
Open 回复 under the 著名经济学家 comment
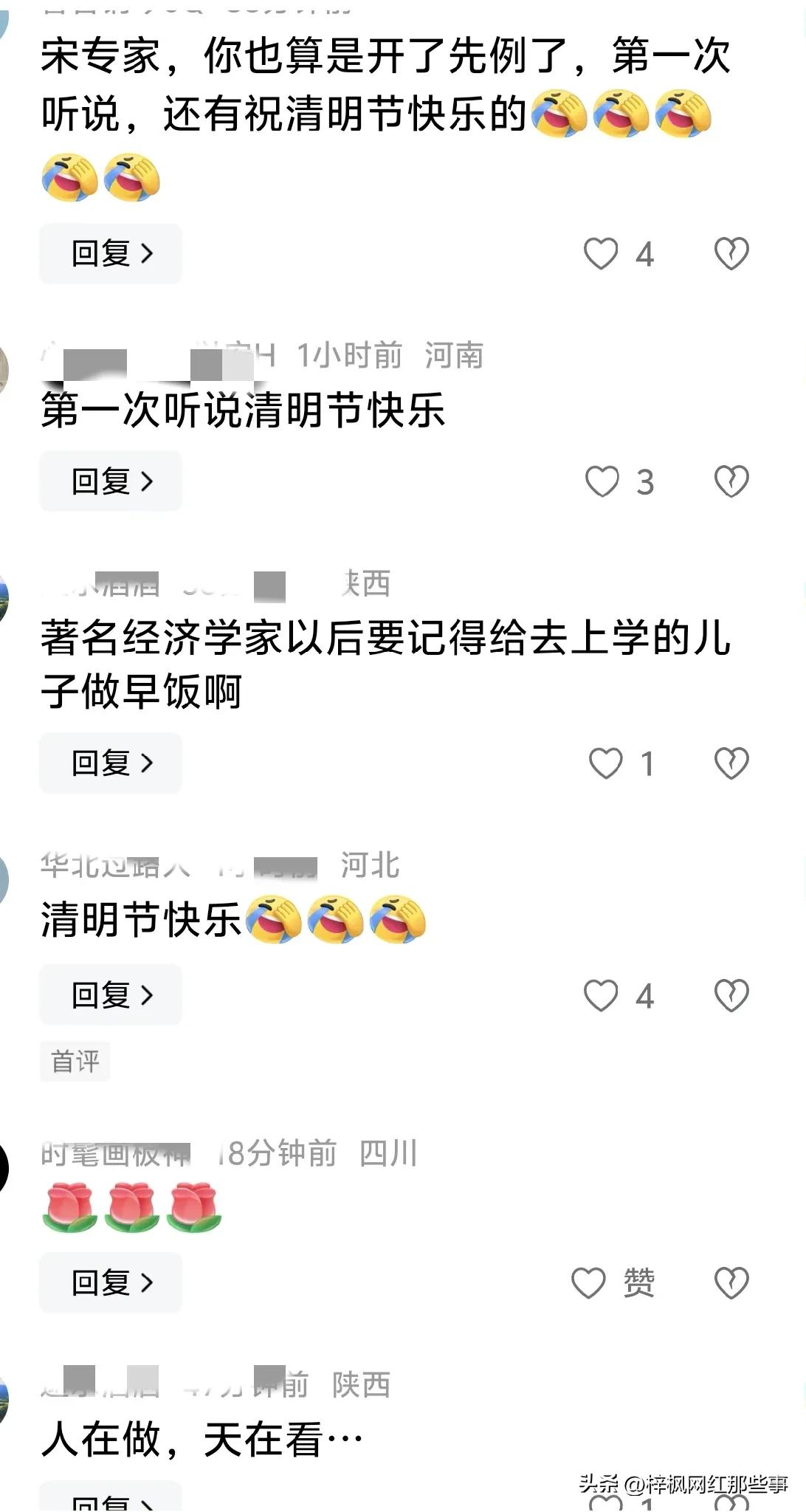coord(111,763)
